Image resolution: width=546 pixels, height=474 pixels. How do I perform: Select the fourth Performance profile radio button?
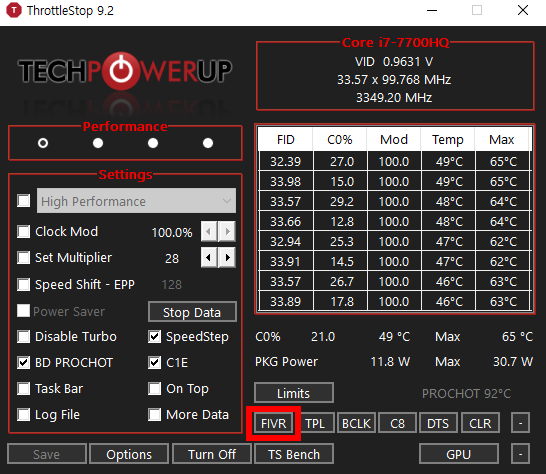(x=208, y=143)
